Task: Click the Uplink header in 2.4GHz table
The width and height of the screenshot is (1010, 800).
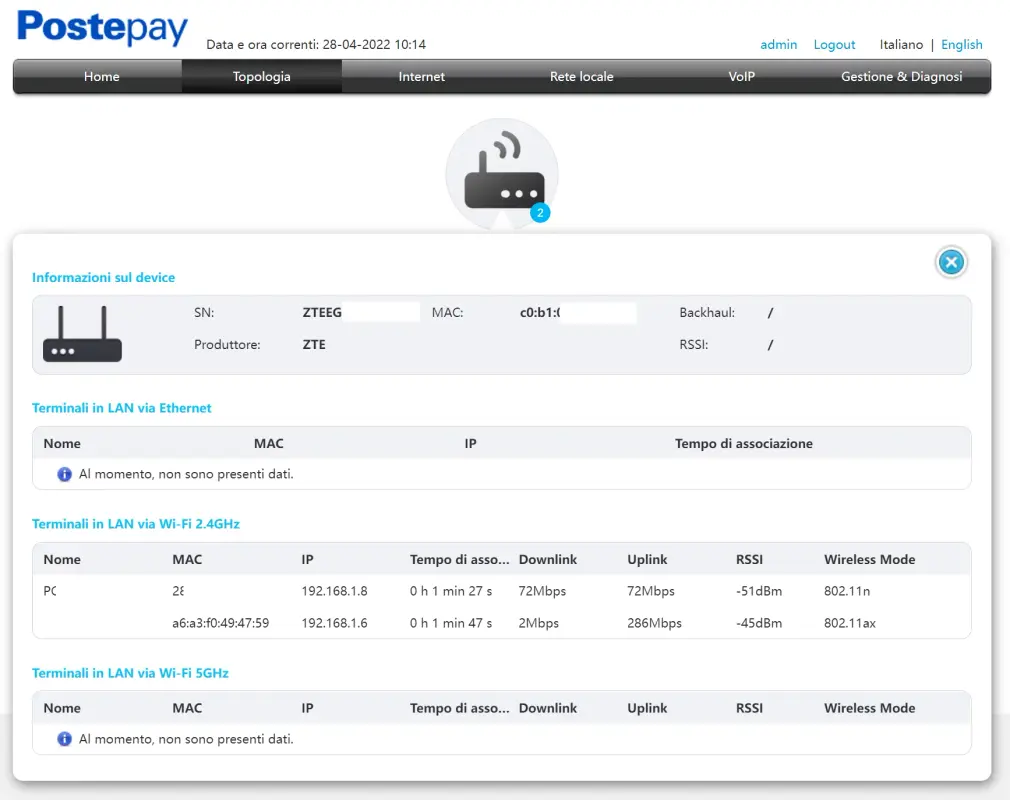Action: coord(647,559)
